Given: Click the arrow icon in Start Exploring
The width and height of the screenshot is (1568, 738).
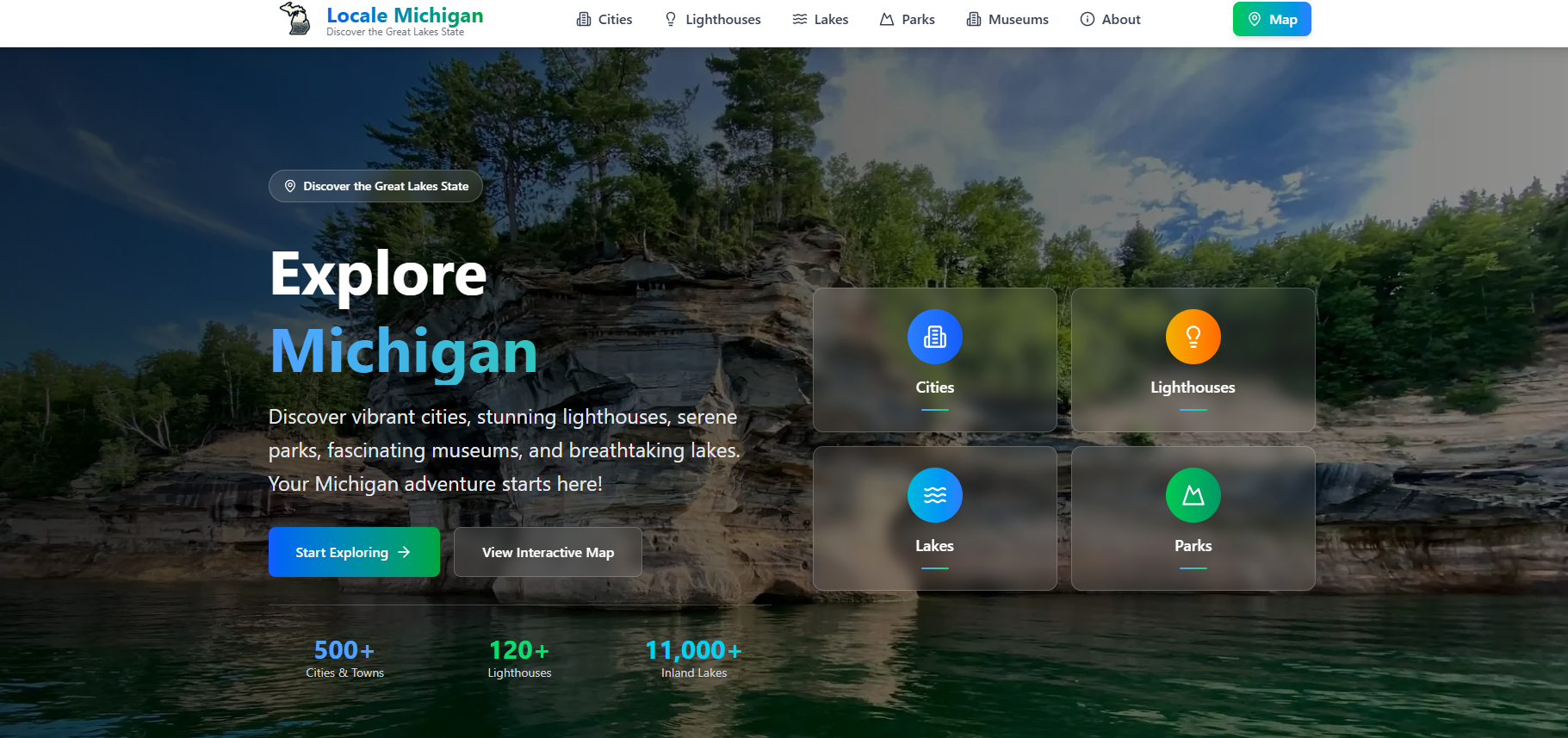Looking at the screenshot, I should [x=405, y=552].
